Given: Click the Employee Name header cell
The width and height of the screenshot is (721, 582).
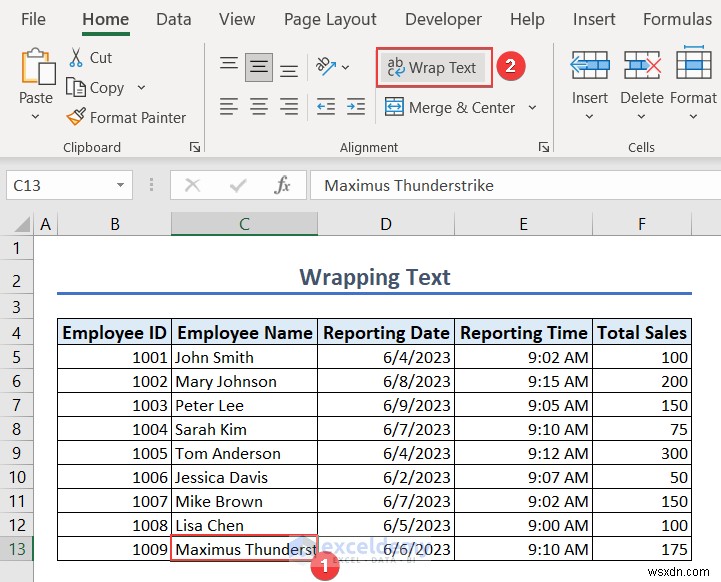Looking at the screenshot, I should 244,332.
